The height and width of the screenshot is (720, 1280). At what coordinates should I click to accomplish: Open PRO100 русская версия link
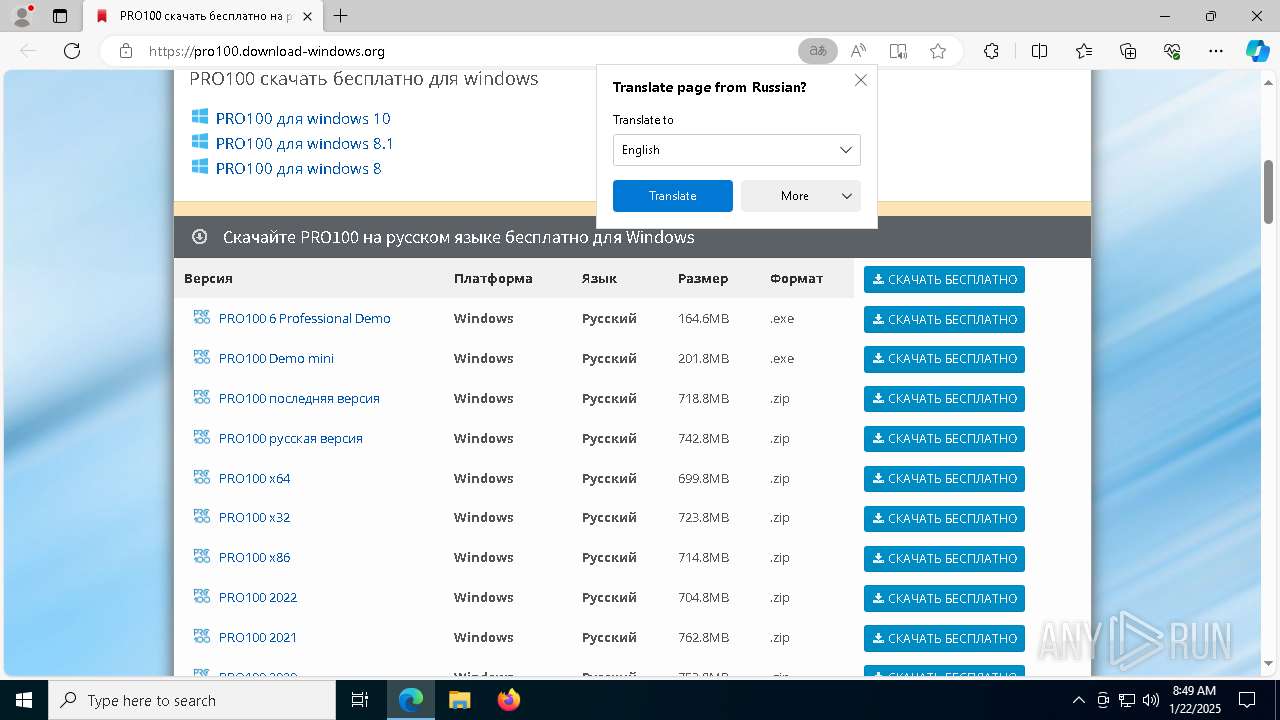pos(290,438)
